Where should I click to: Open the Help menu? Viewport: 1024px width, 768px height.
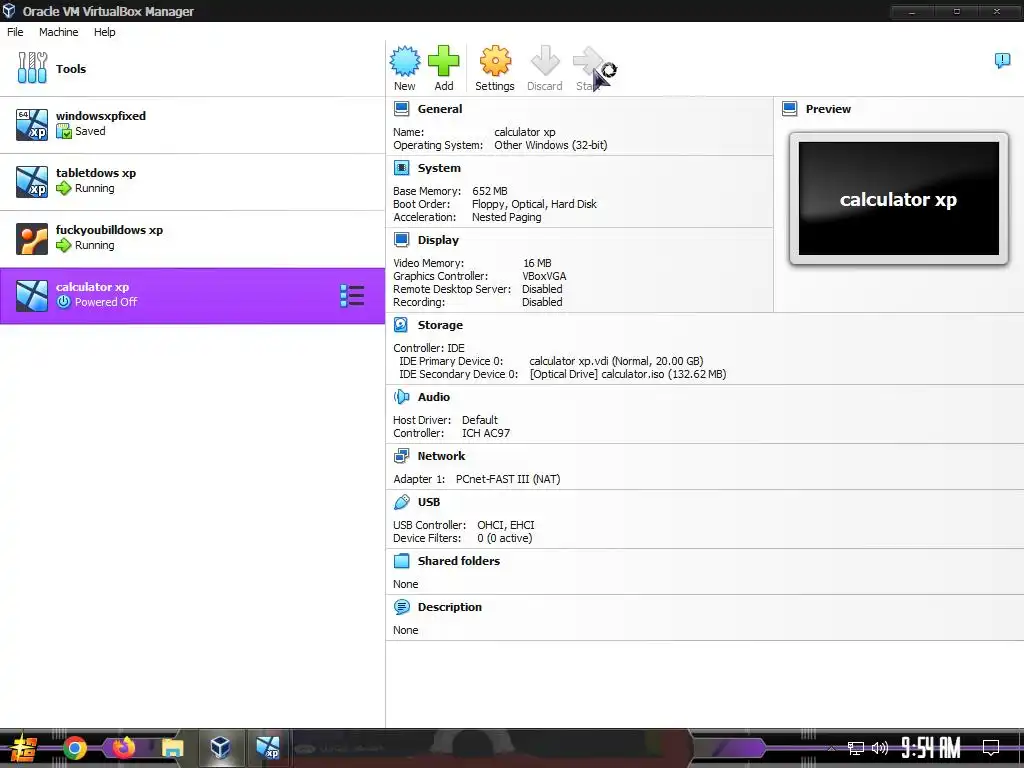point(104,32)
